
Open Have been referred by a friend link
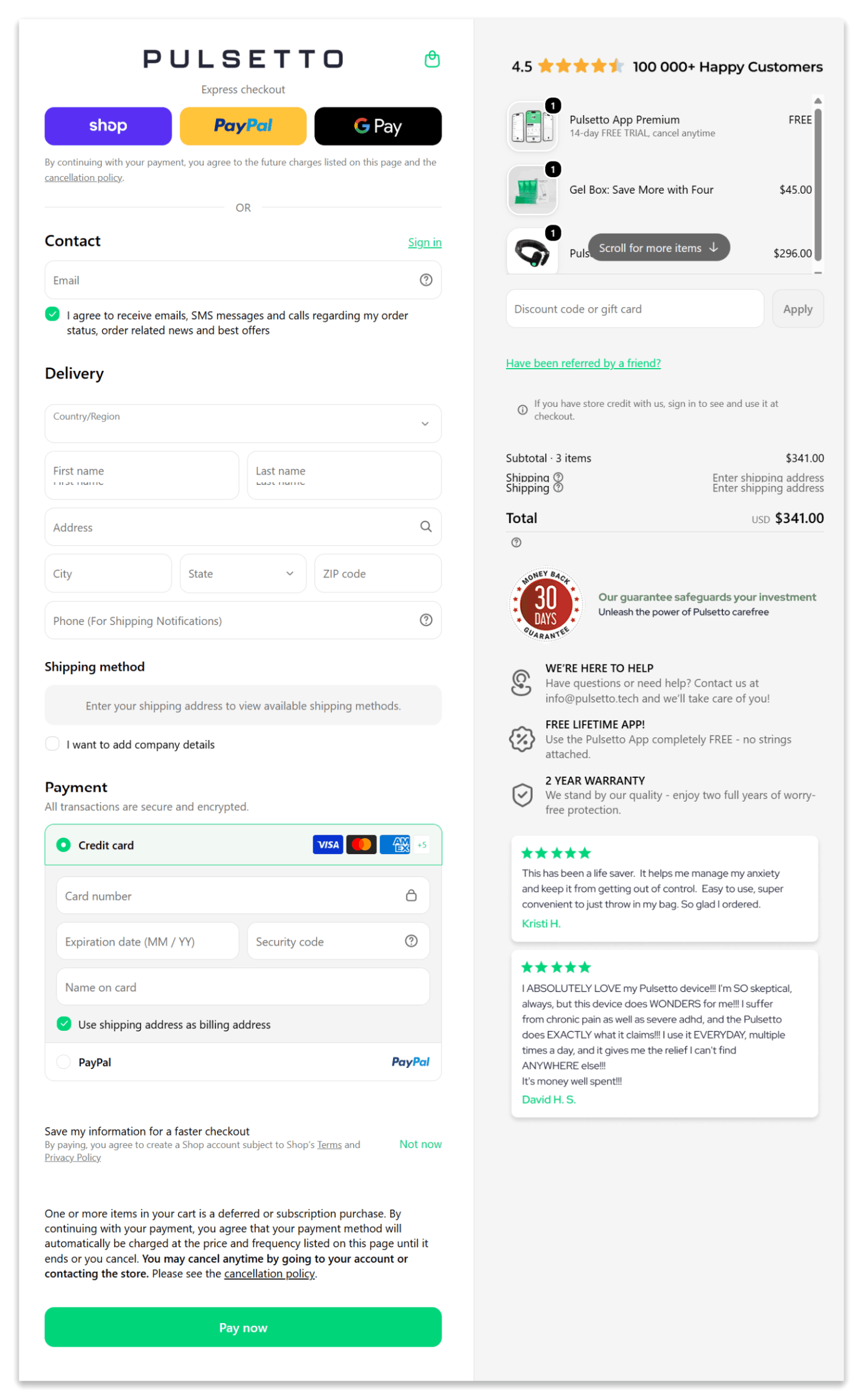point(583,363)
